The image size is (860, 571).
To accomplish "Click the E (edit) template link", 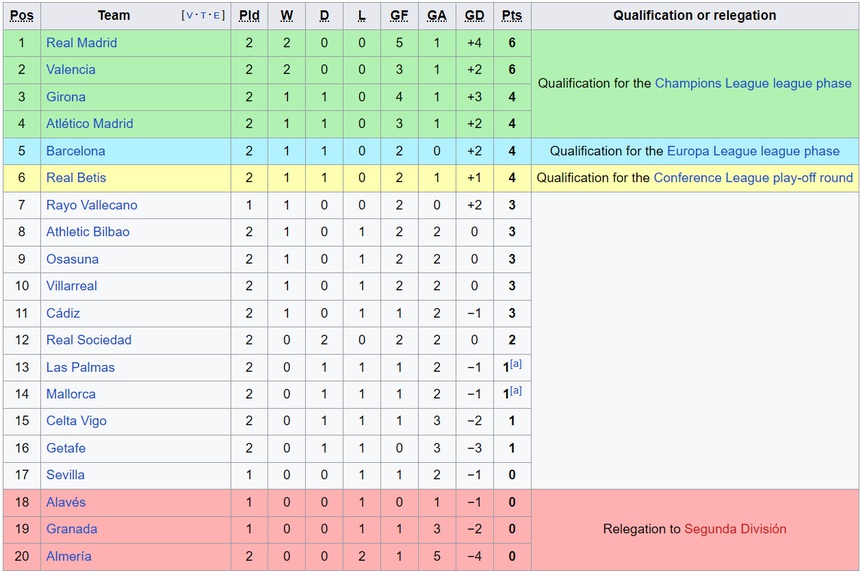I will pos(217,16).
